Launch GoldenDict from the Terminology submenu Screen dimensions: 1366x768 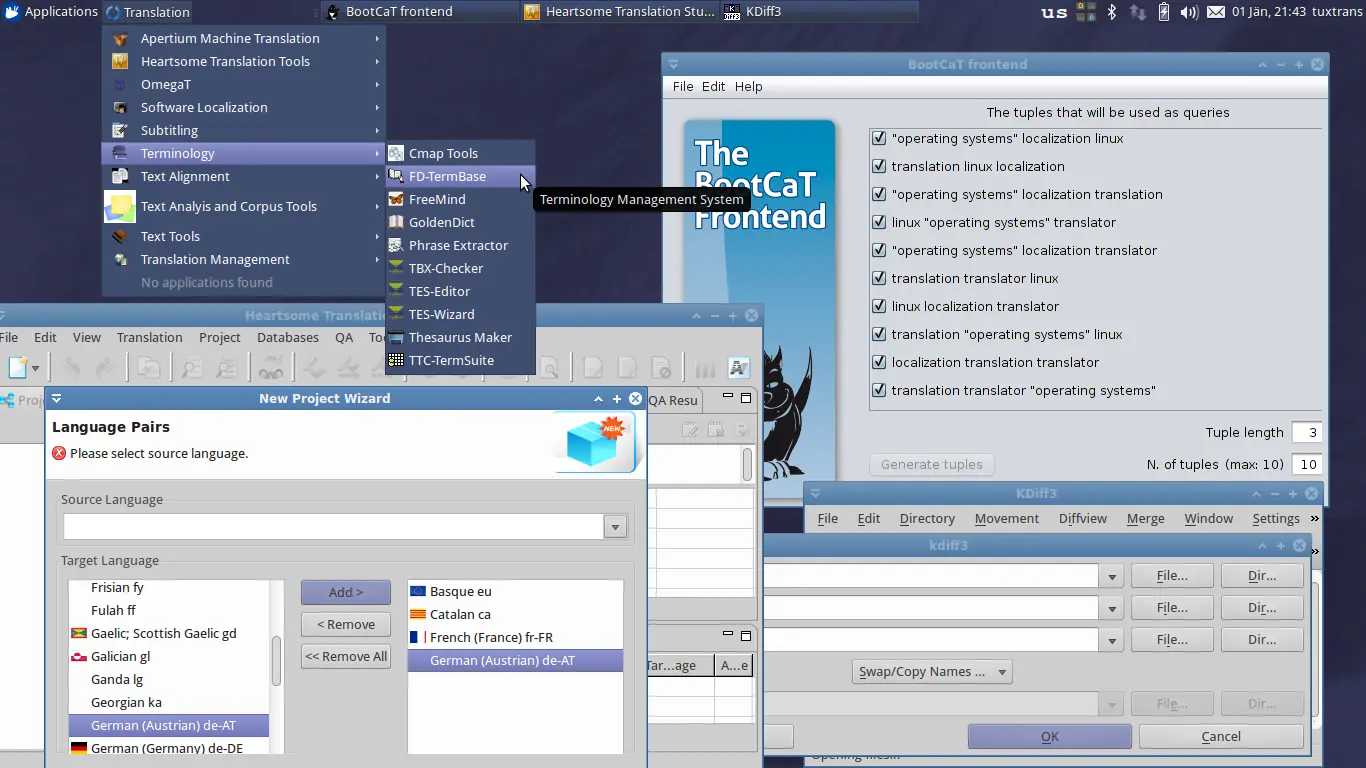tap(460, 222)
